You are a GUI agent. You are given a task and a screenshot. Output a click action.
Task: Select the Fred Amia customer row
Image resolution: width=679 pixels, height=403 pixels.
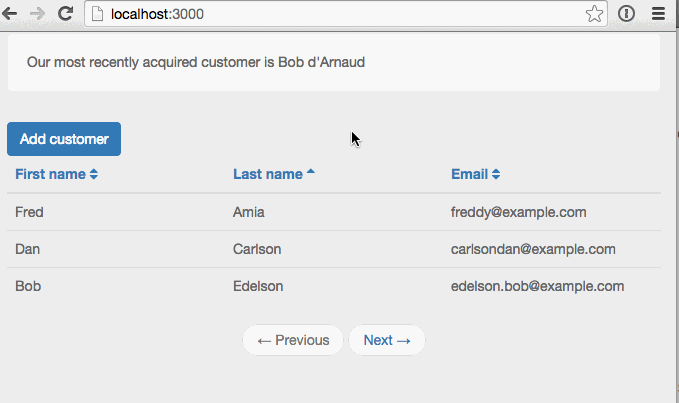point(334,212)
